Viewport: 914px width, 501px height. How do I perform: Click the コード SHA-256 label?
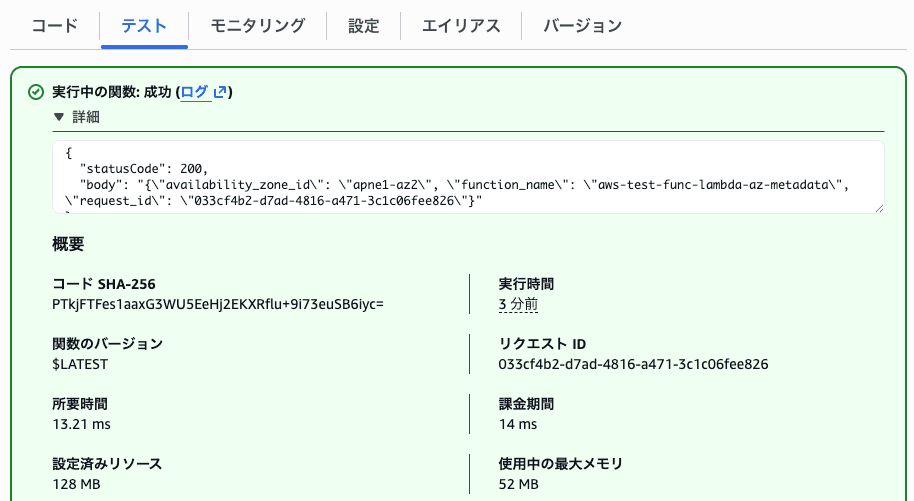pos(104,284)
